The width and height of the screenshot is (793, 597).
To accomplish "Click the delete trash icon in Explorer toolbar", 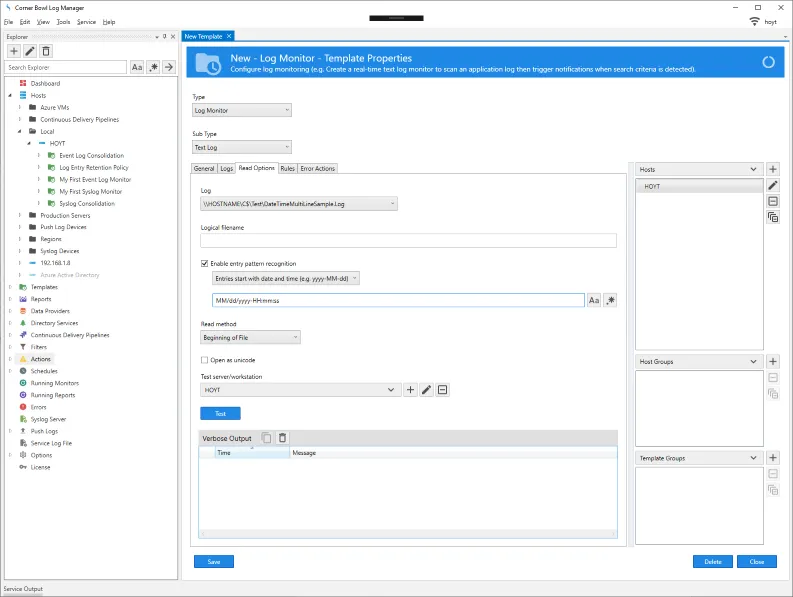I will 46,51.
